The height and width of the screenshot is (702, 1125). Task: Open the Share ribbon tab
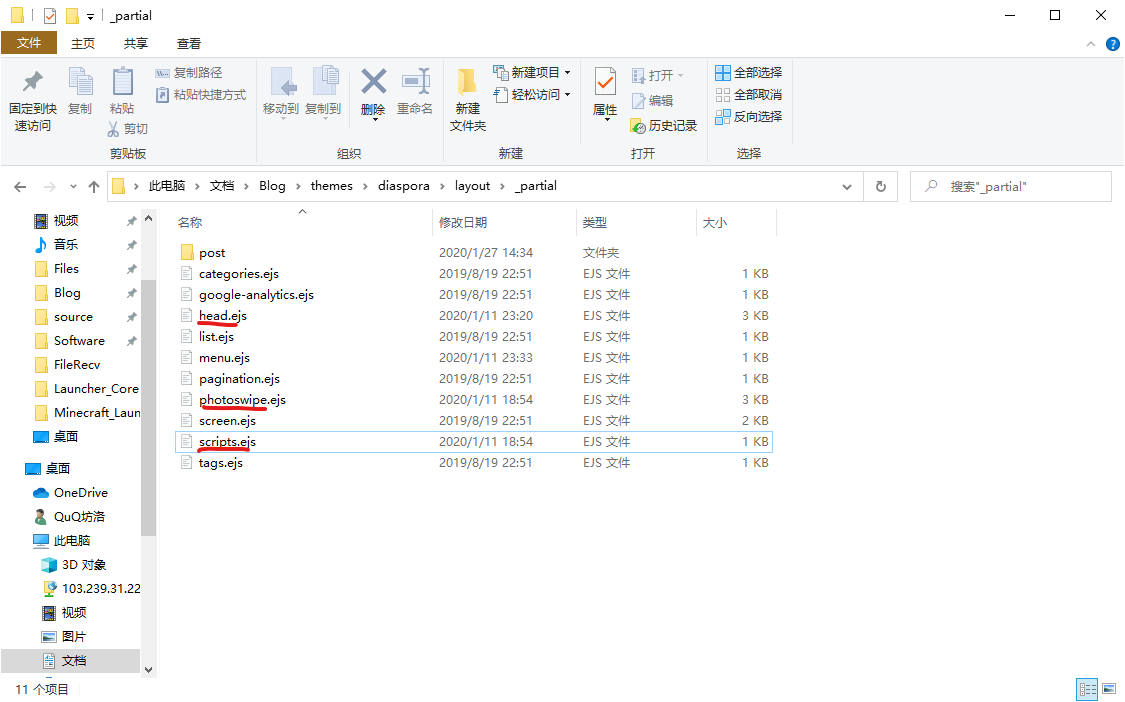(x=136, y=43)
